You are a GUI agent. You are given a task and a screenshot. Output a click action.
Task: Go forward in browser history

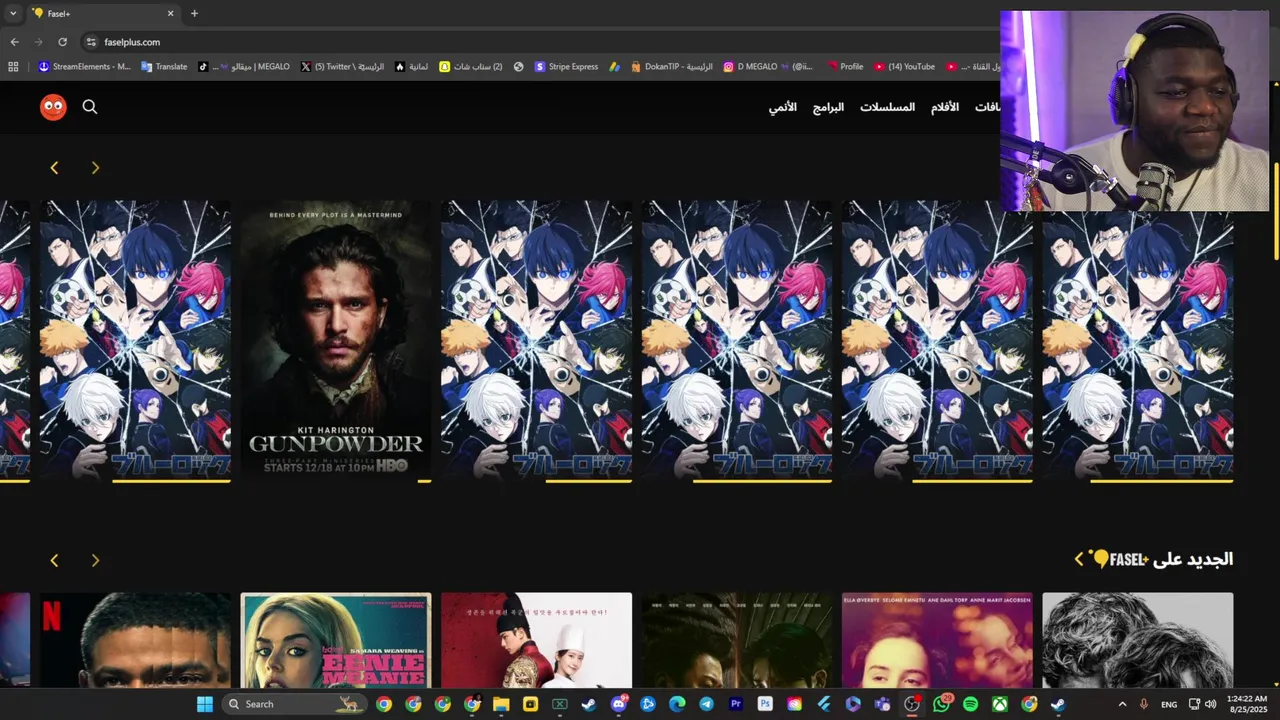tap(38, 42)
